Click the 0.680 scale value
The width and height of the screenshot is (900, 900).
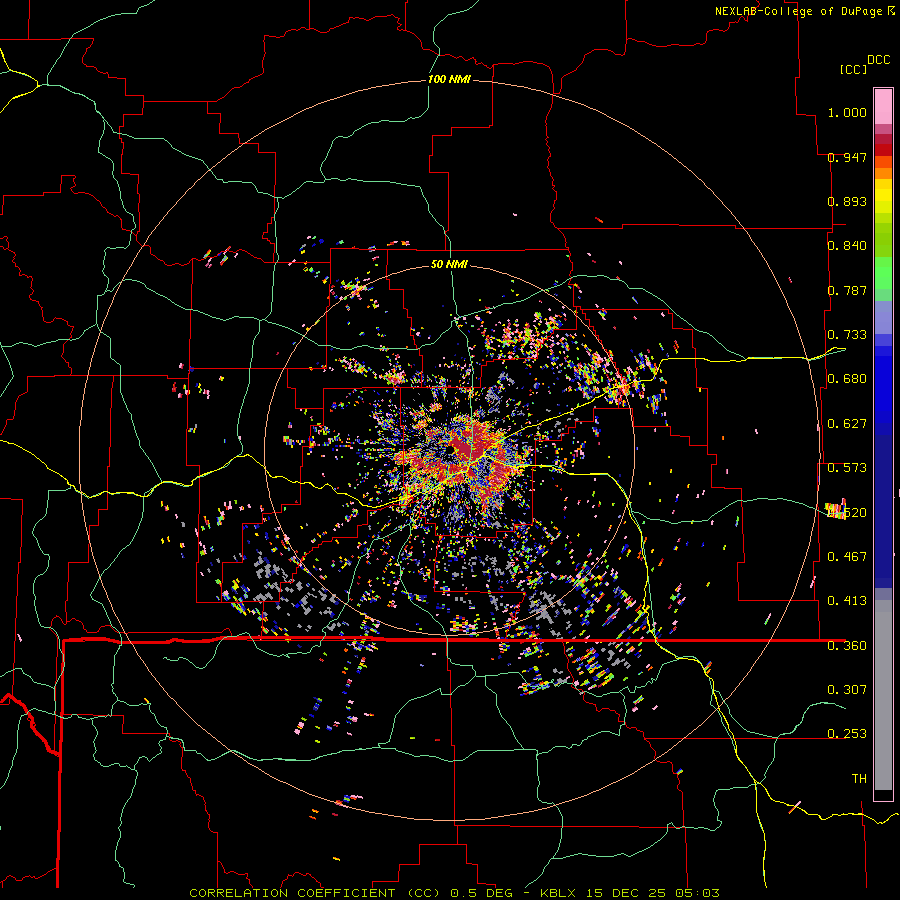click(847, 379)
